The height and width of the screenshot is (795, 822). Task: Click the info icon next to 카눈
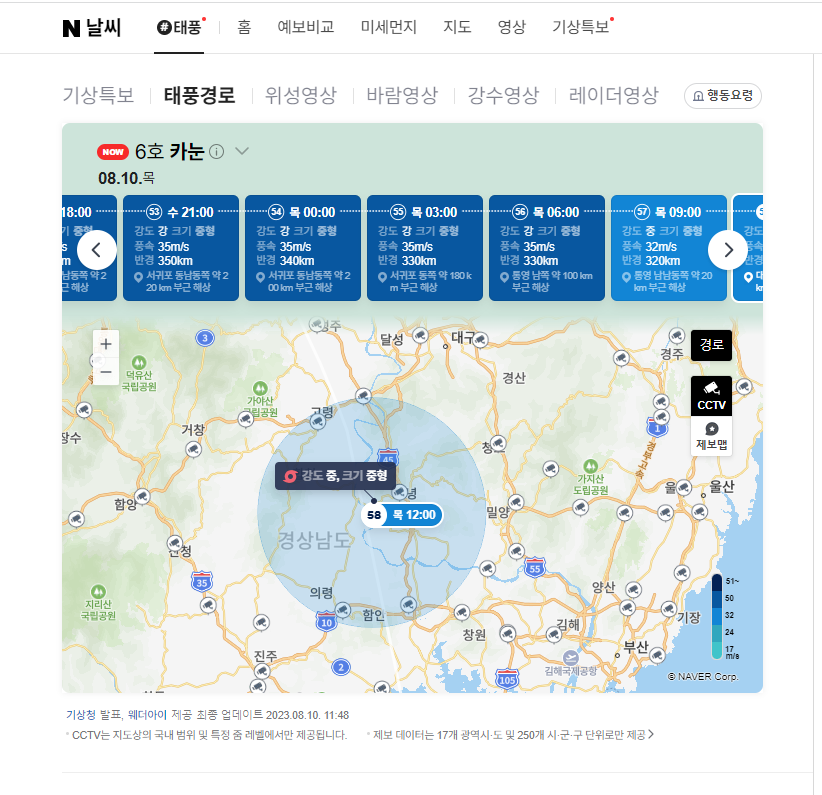tap(217, 152)
